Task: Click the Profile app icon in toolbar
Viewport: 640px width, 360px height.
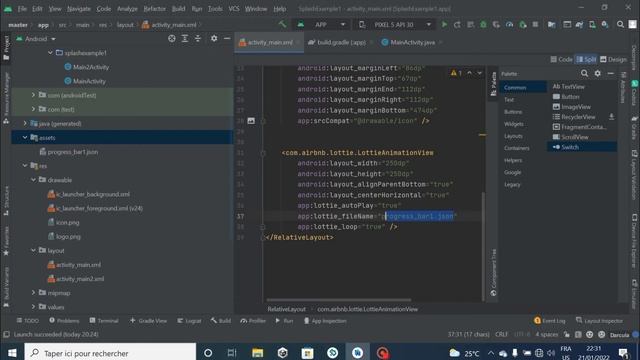Action: point(509,24)
